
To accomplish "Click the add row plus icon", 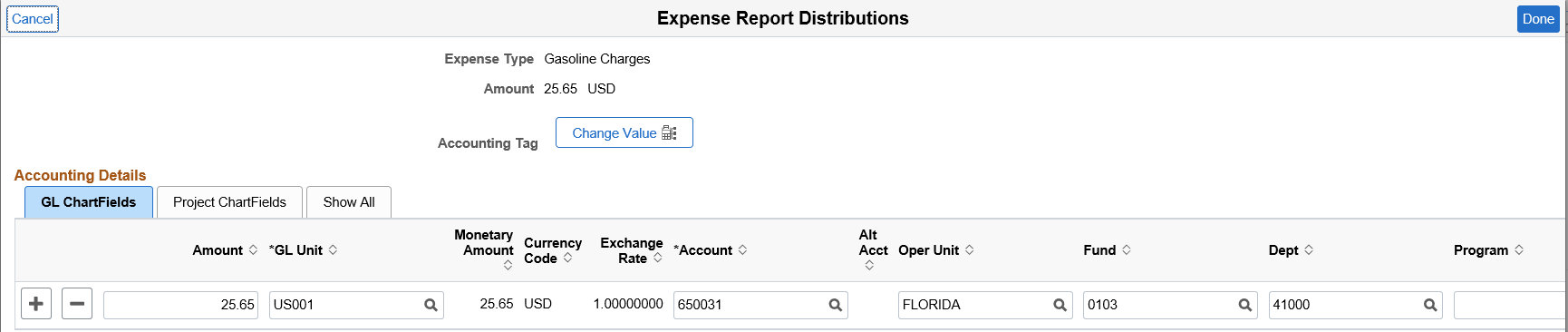I will pyautogui.click(x=36, y=304).
